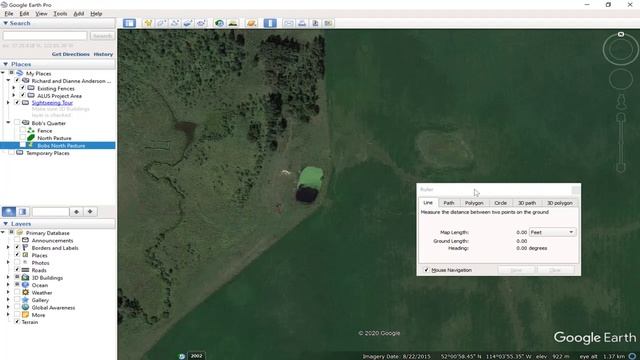Open the File menu

point(9,13)
